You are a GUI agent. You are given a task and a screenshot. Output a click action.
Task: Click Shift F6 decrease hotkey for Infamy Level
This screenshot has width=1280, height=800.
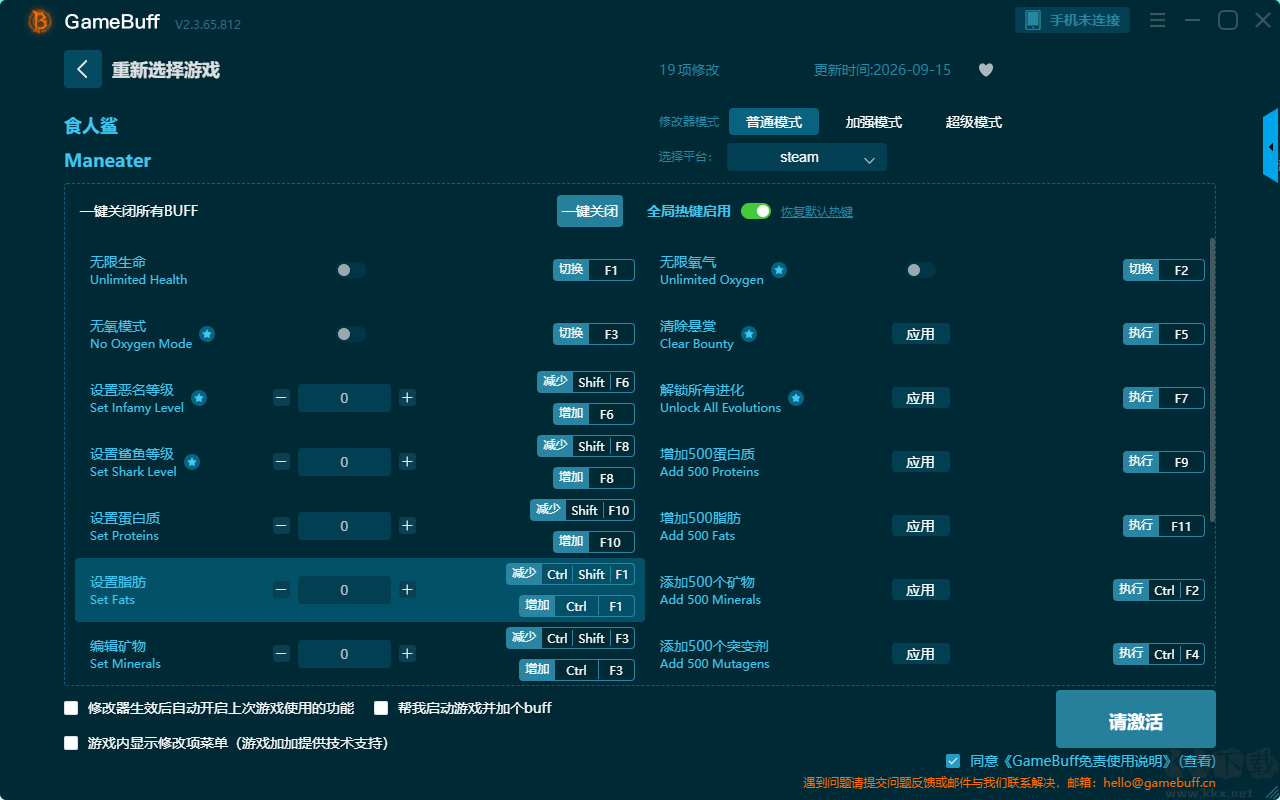coord(586,382)
